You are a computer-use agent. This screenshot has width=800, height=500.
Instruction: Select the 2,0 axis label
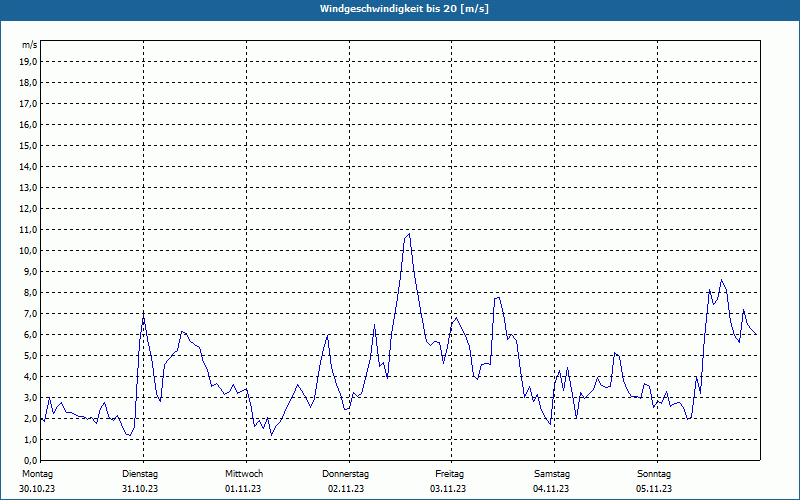click(30, 419)
